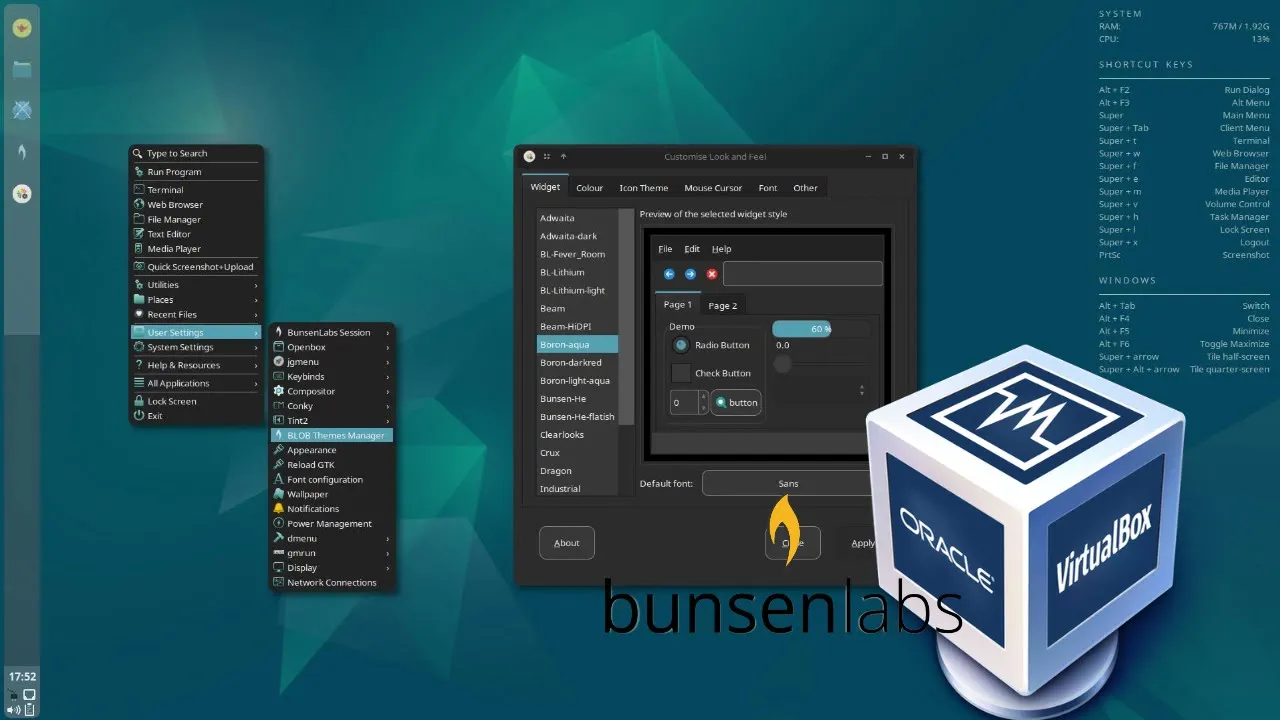Viewport: 1280px width, 720px height.
Task: Expand the Help & Resources submenu arrow
Action: click(x=256, y=365)
